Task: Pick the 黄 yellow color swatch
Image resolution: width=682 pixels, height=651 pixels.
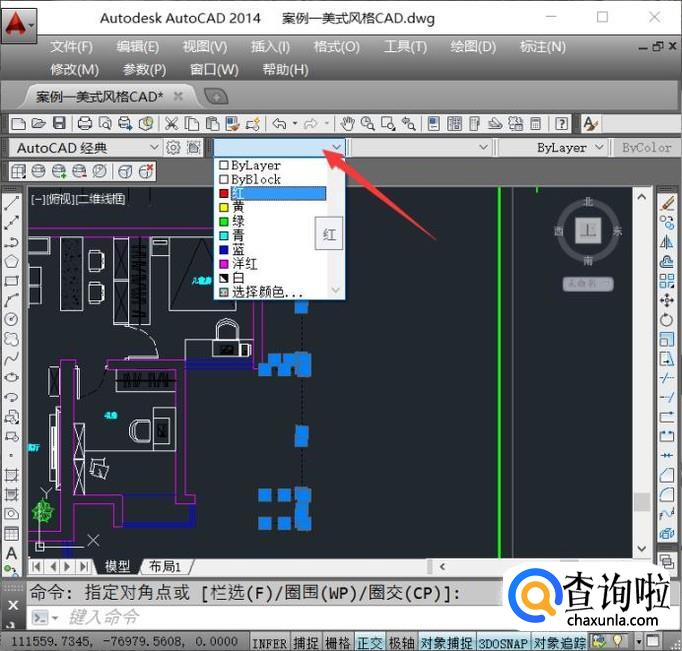Action: [x=224, y=207]
